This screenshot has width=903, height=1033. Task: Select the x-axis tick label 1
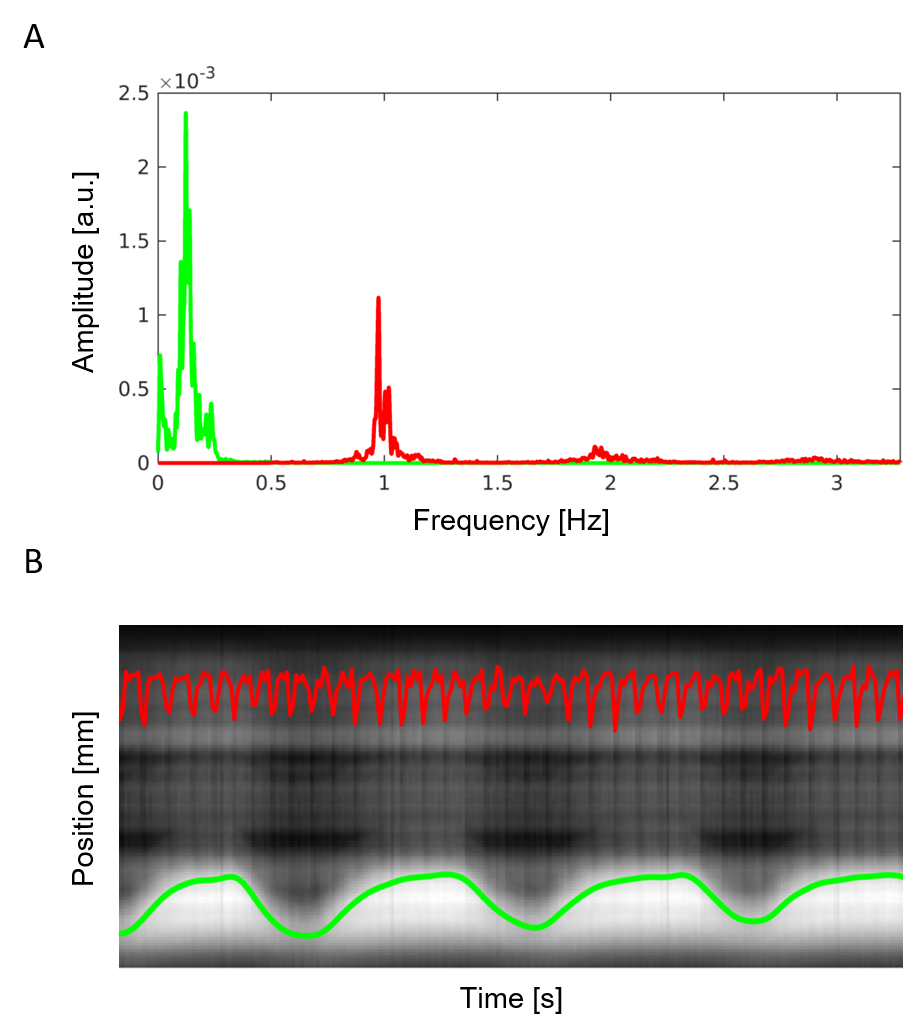pos(384,483)
